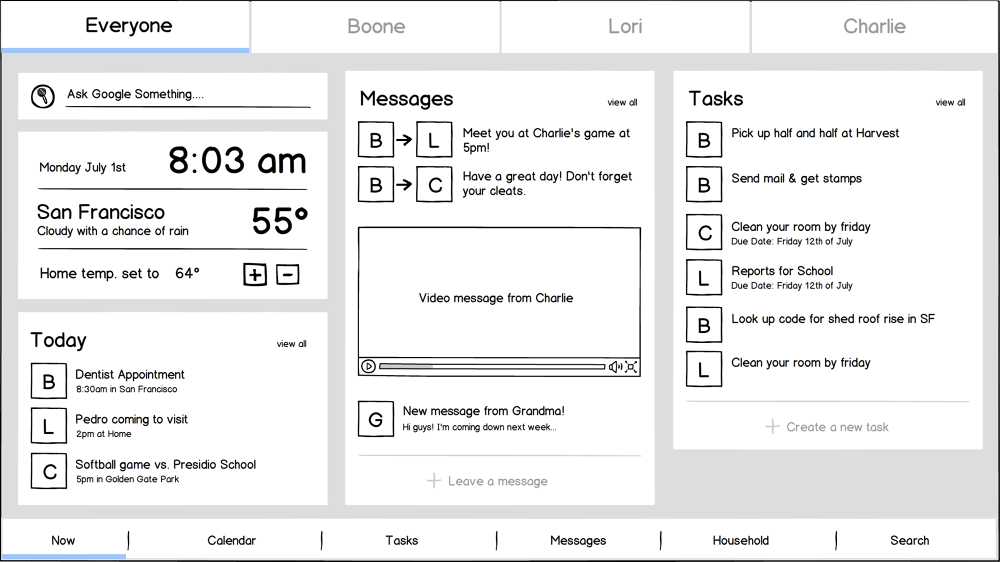Click B icon for Send mail & get stamps
This screenshot has width=1000, height=562.
[x=704, y=185]
